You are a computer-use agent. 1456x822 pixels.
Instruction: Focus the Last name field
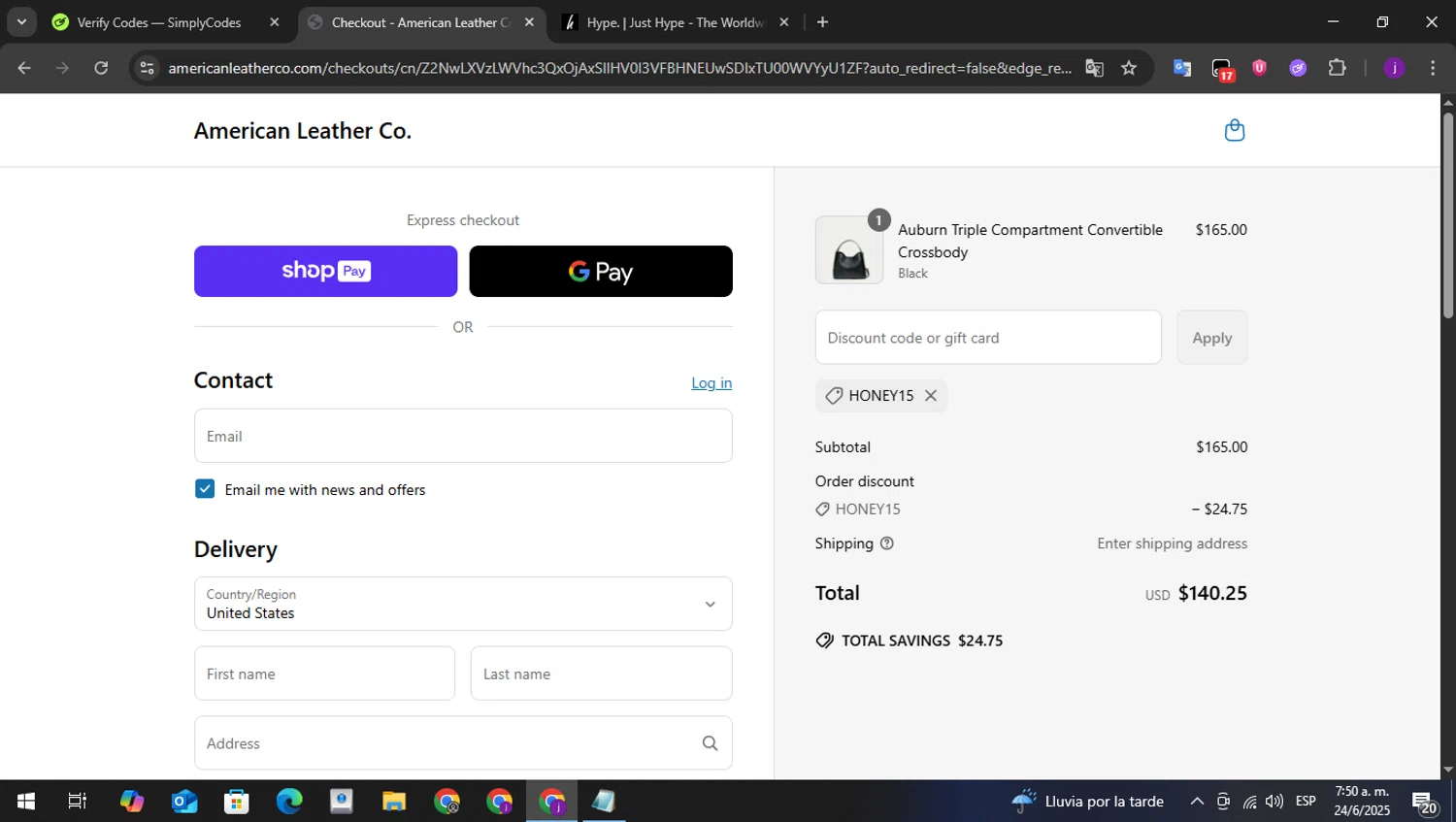[601, 674]
